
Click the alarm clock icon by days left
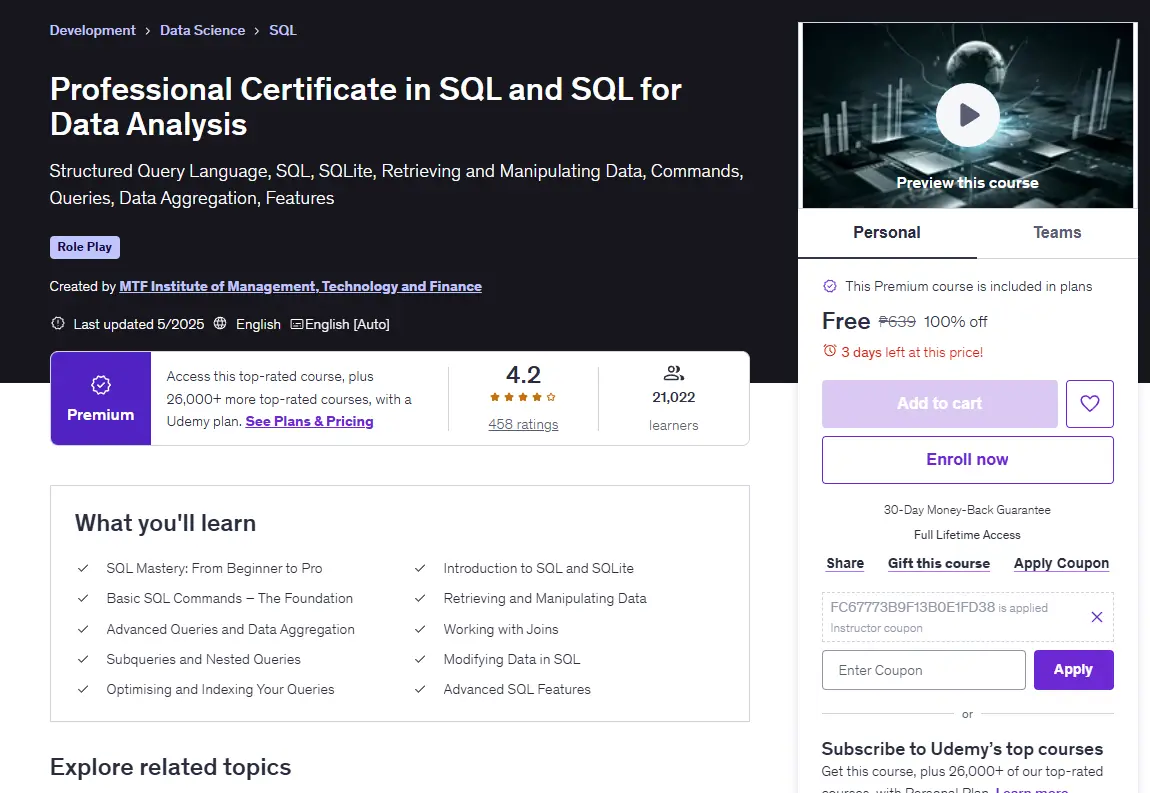pos(829,351)
